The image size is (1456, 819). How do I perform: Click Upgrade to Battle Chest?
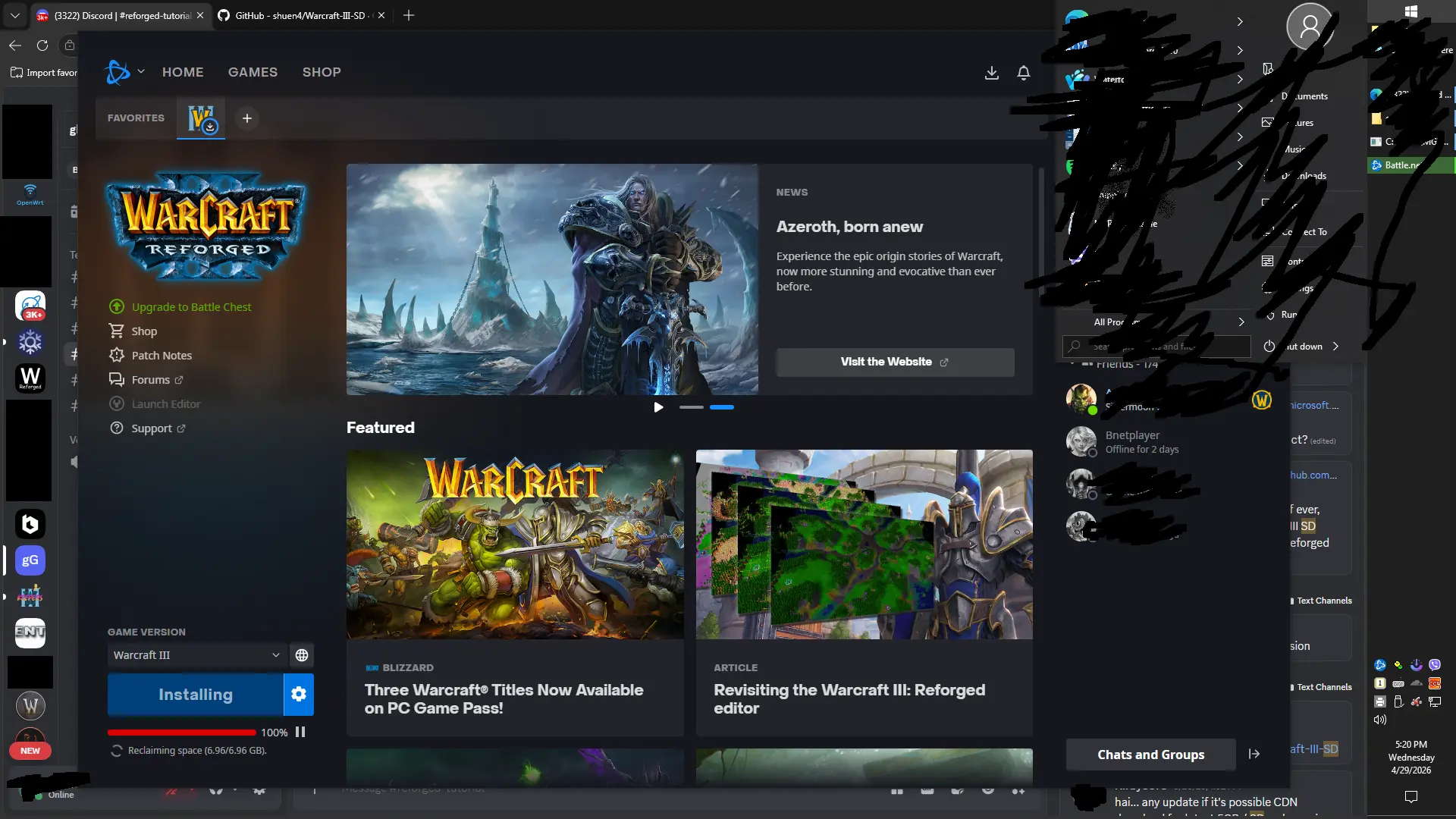click(x=180, y=307)
